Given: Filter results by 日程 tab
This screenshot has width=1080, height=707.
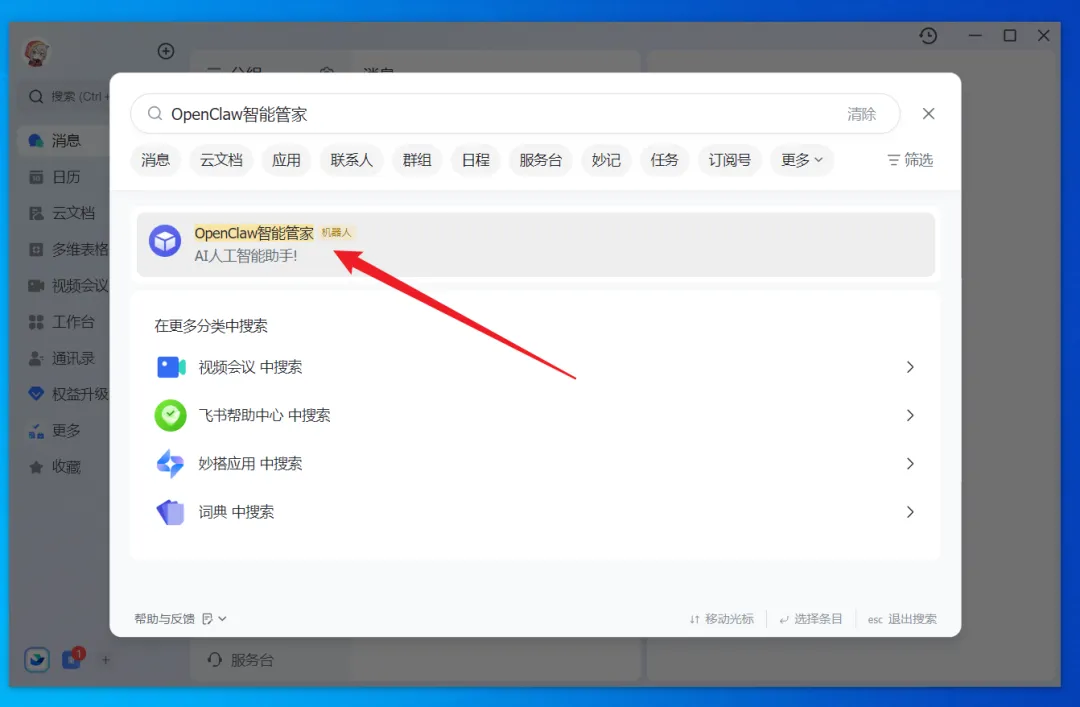Looking at the screenshot, I should point(475,161).
